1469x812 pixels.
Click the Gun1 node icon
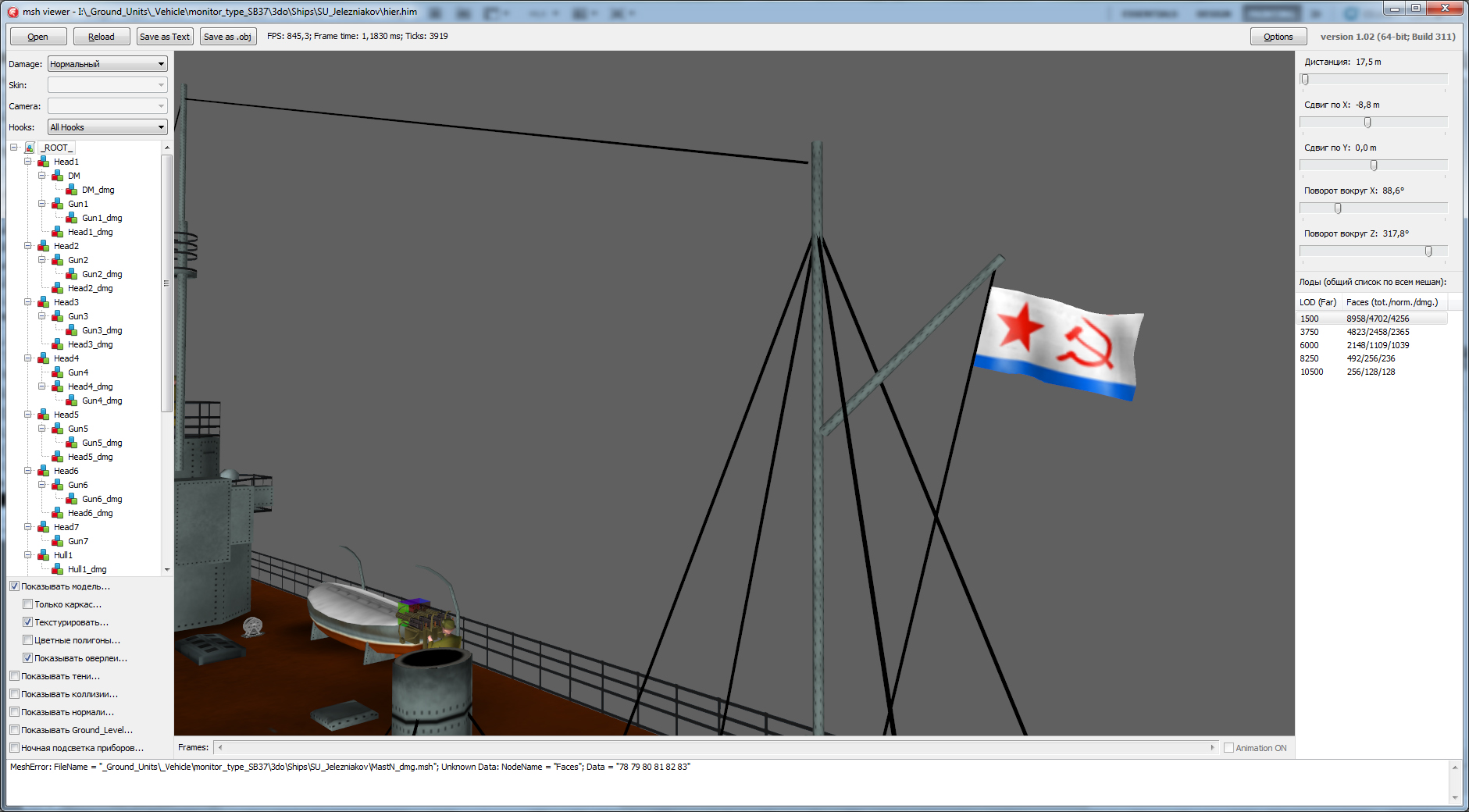tap(58, 204)
